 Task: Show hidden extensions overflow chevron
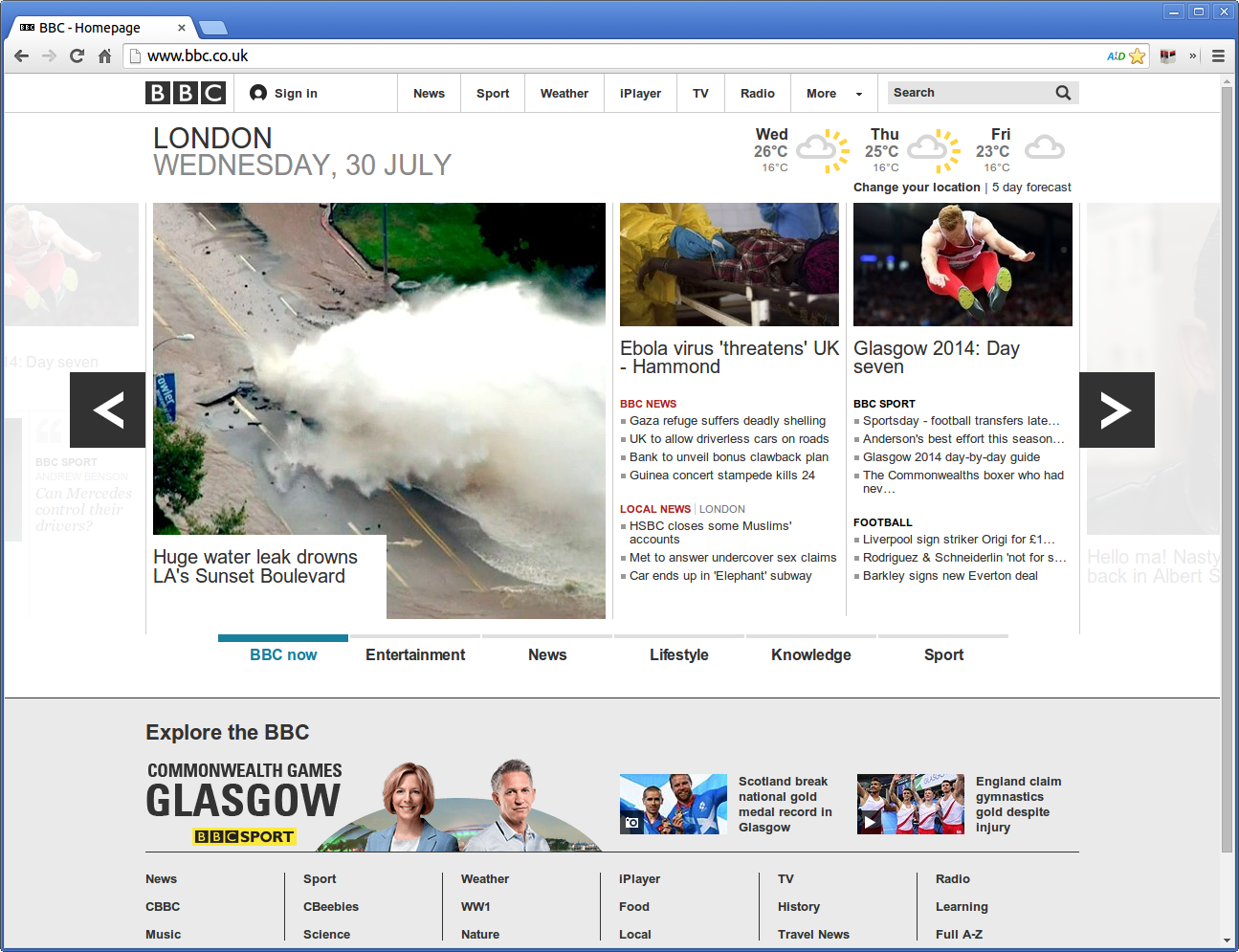pyautogui.click(x=1193, y=56)
